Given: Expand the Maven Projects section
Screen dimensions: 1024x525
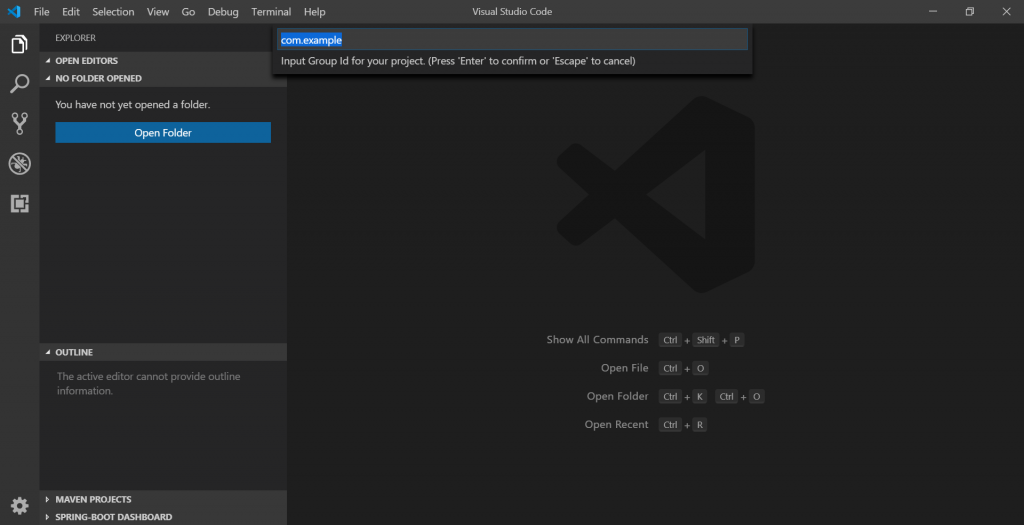Looking at the screenshot, I should click(163, 500).
